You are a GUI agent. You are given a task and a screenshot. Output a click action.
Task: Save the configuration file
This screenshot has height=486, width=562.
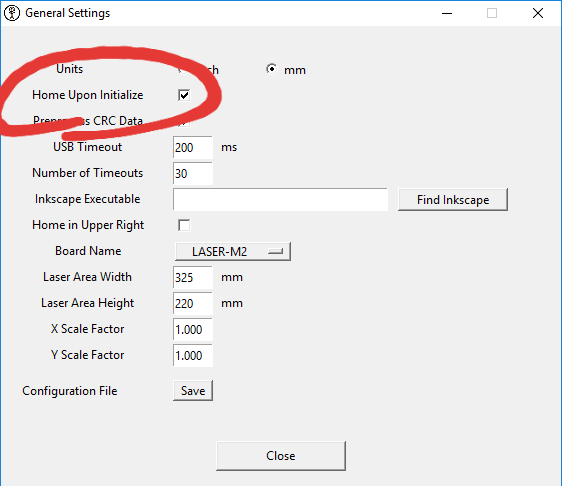tap(193, 390)
